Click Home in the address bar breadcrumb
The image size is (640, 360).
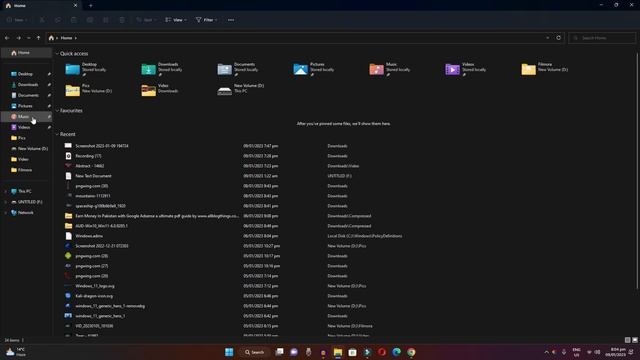click(x=67, y=38)
